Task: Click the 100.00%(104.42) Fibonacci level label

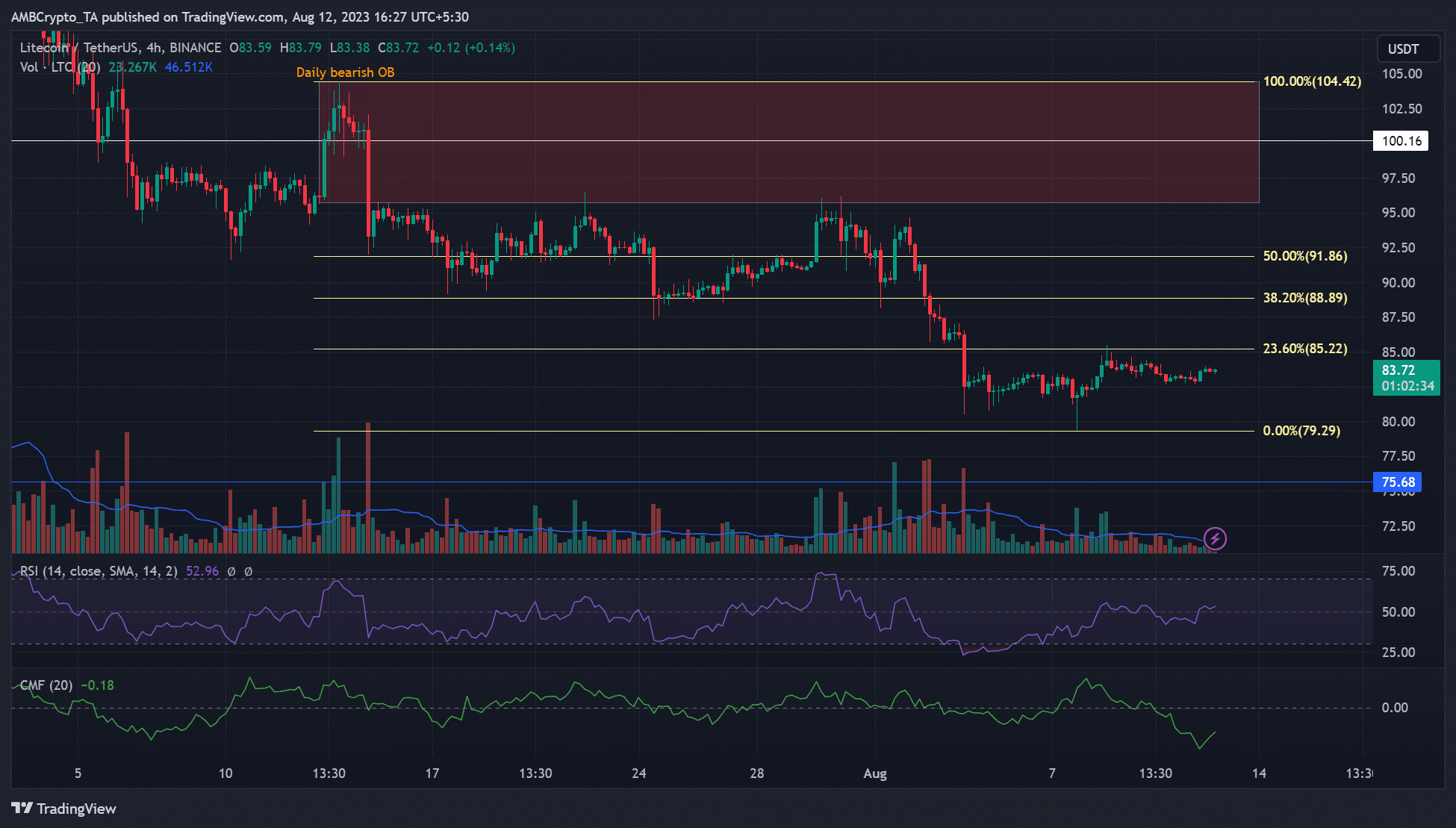Action: [1312, 81]
